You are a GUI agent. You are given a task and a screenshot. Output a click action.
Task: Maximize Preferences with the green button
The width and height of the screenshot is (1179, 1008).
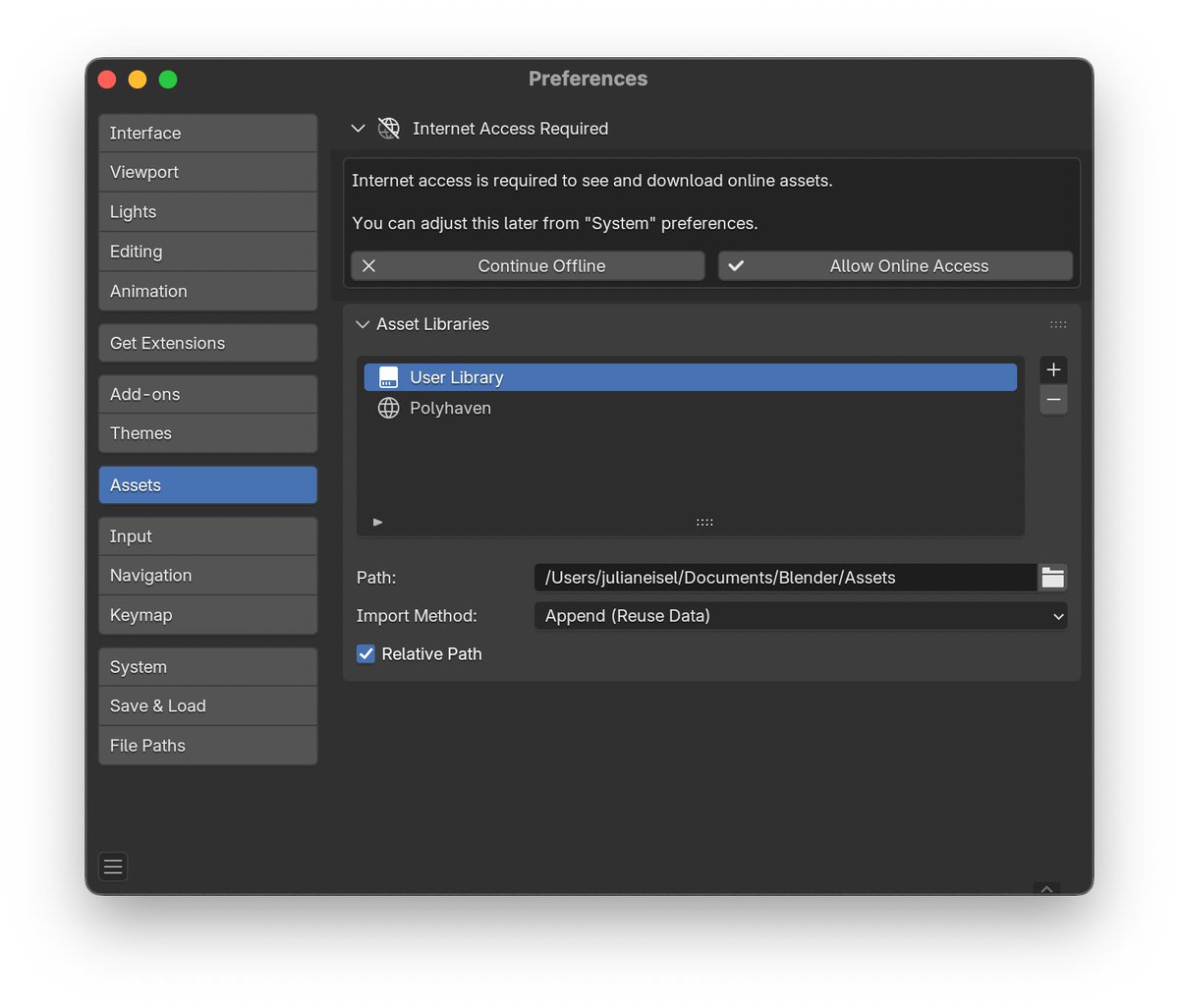[x=168, y=80]
